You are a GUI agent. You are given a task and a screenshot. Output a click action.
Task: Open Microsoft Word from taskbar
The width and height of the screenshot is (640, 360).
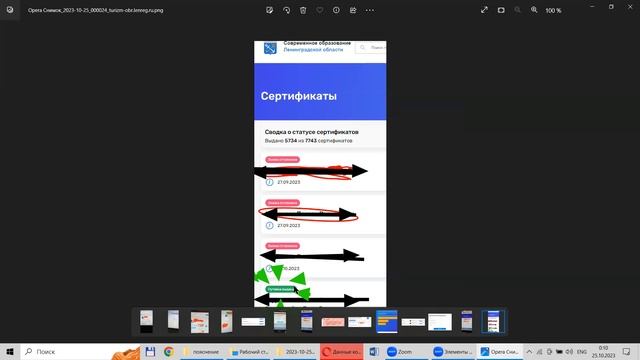[x=374, y=351]
